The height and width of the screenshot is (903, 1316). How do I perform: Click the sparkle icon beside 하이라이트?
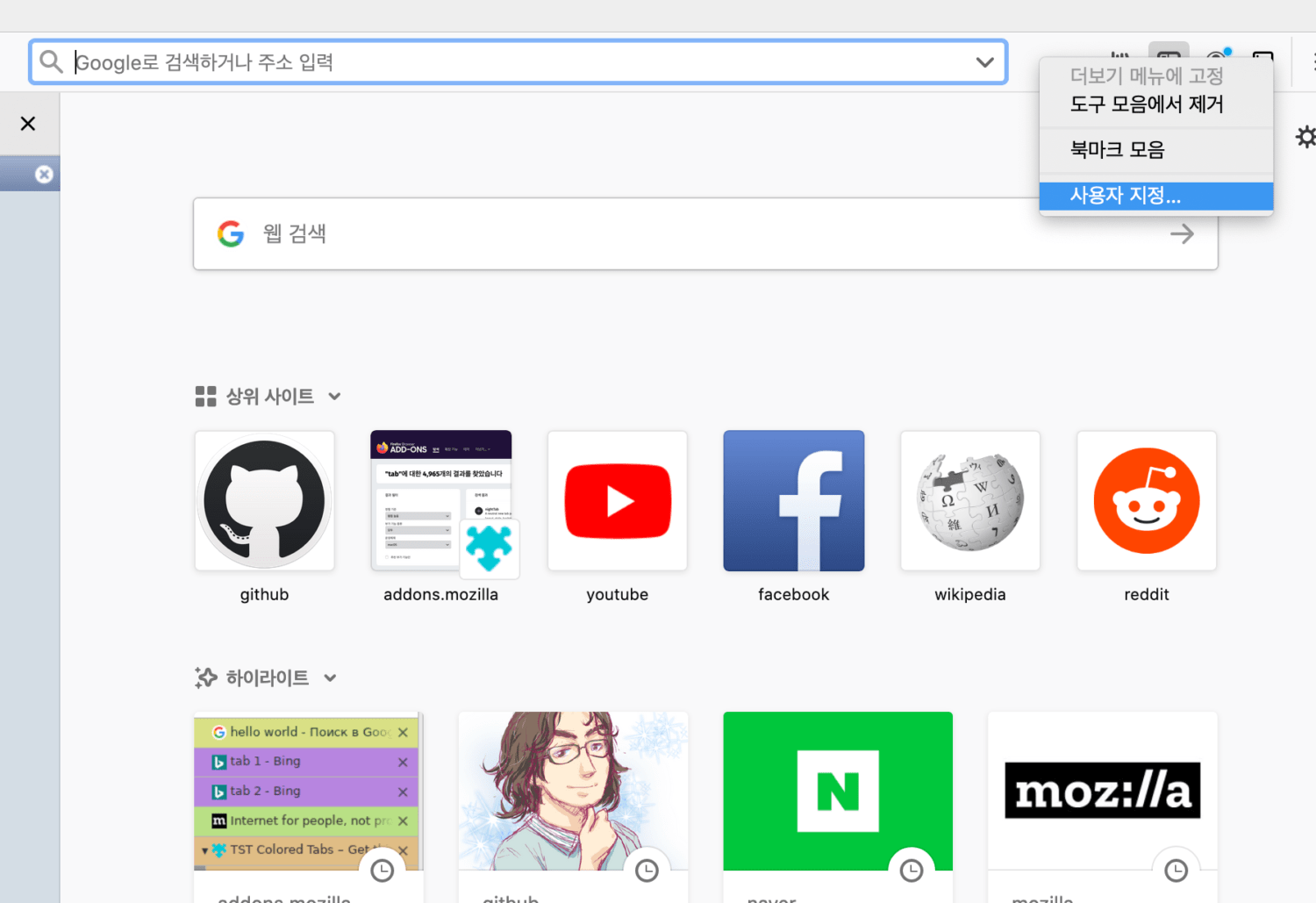pyautogui.click(x=205, y=678)
